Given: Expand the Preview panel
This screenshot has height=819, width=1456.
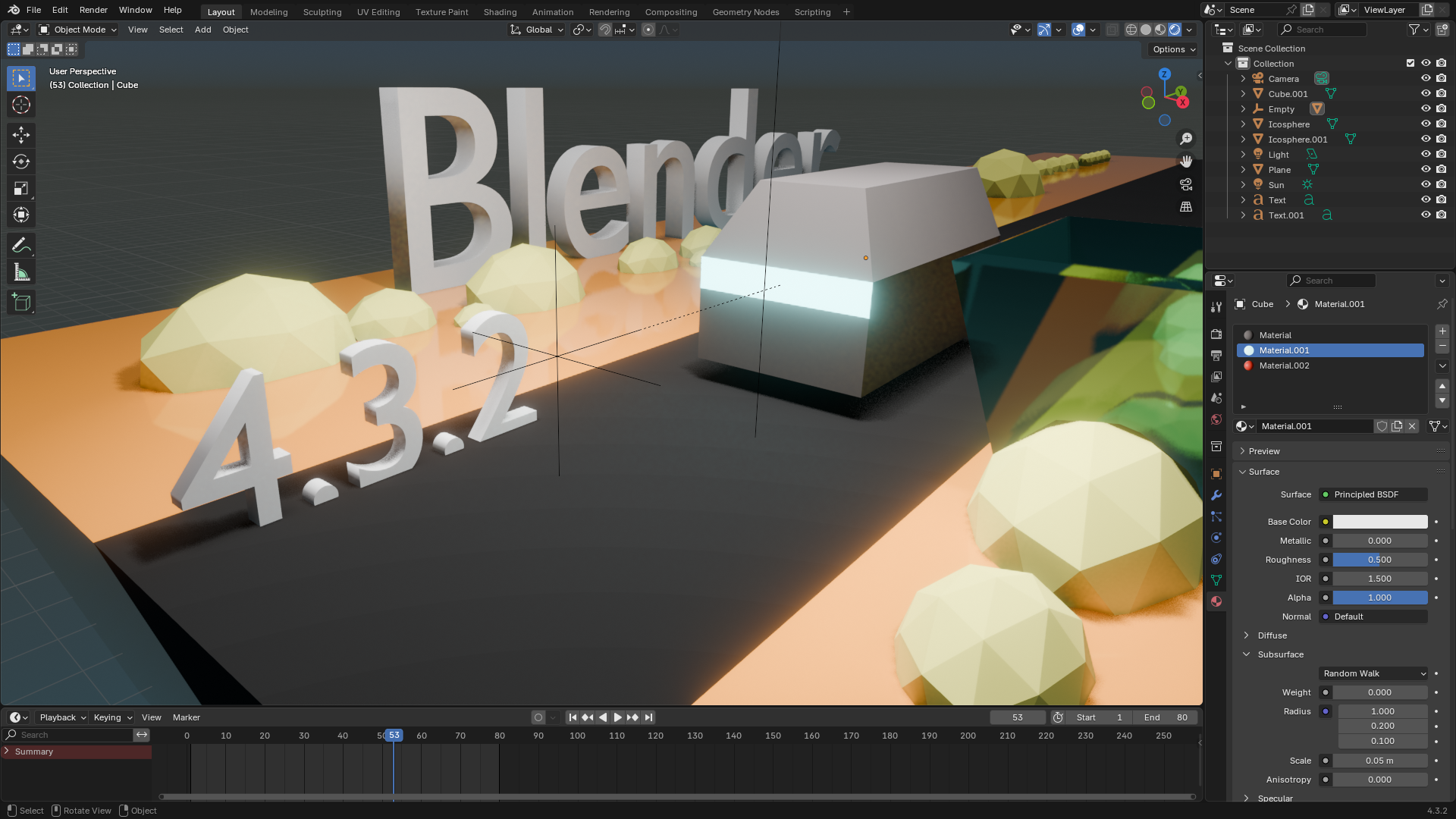Looking at the screenshot, I should click(x=1264, y=451).
